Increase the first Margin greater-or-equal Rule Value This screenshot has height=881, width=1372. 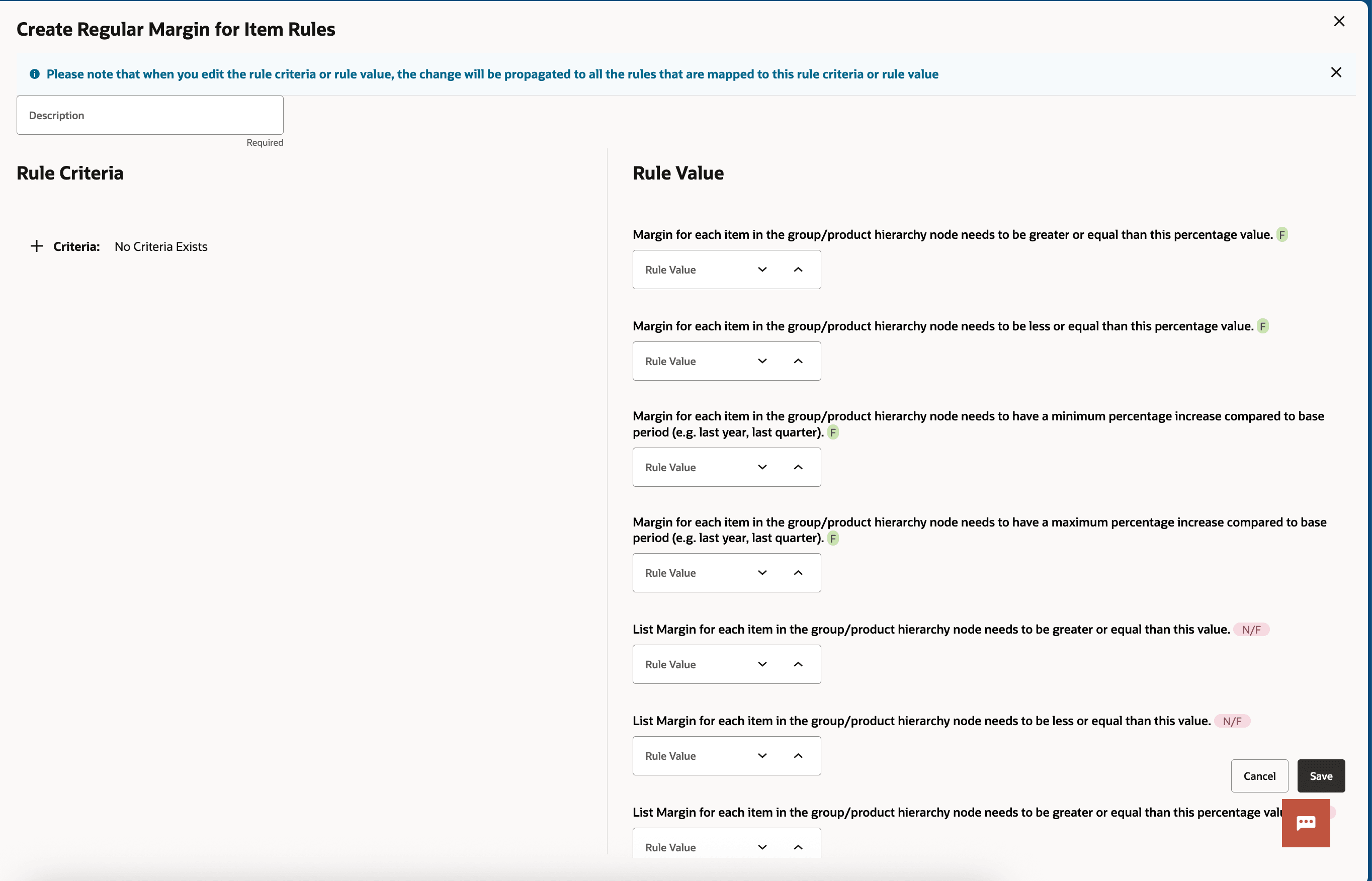coord(798,270)
